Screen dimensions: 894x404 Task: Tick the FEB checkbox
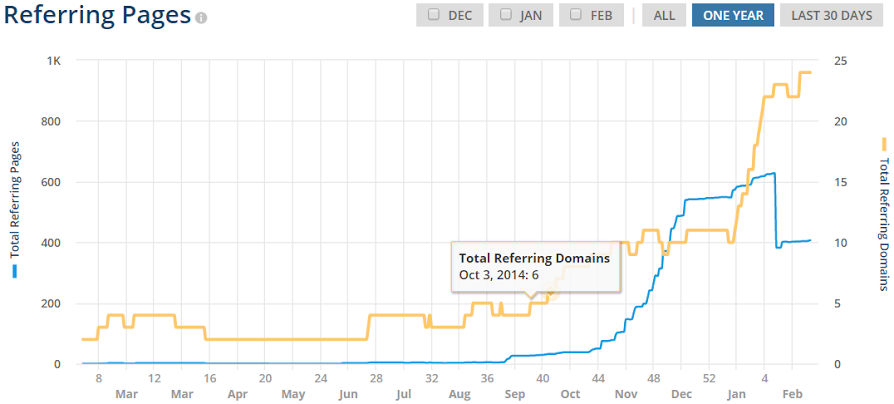coord(576,15)
